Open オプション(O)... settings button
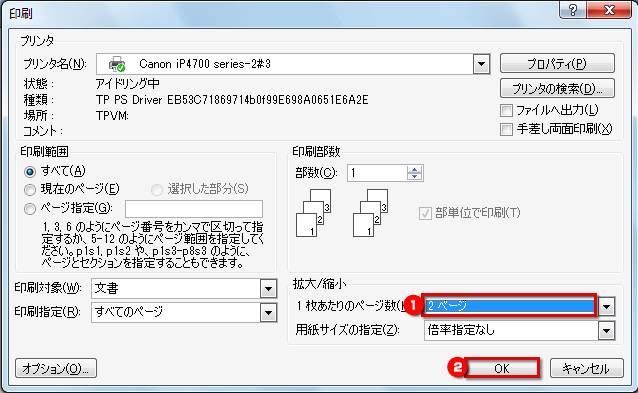 (56, 368)
